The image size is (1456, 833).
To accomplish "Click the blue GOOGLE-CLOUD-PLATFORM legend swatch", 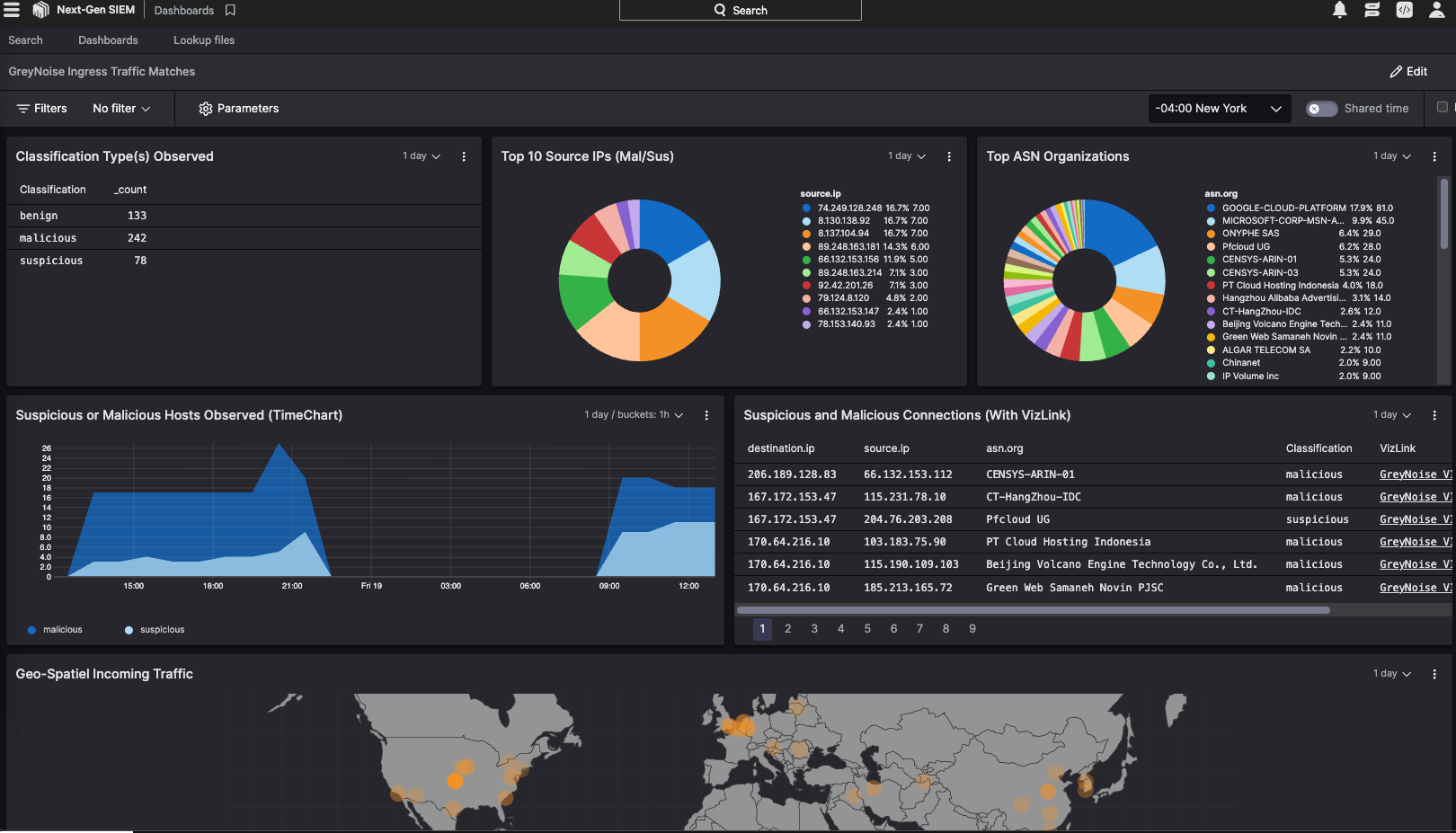I will click(1211, 208).
